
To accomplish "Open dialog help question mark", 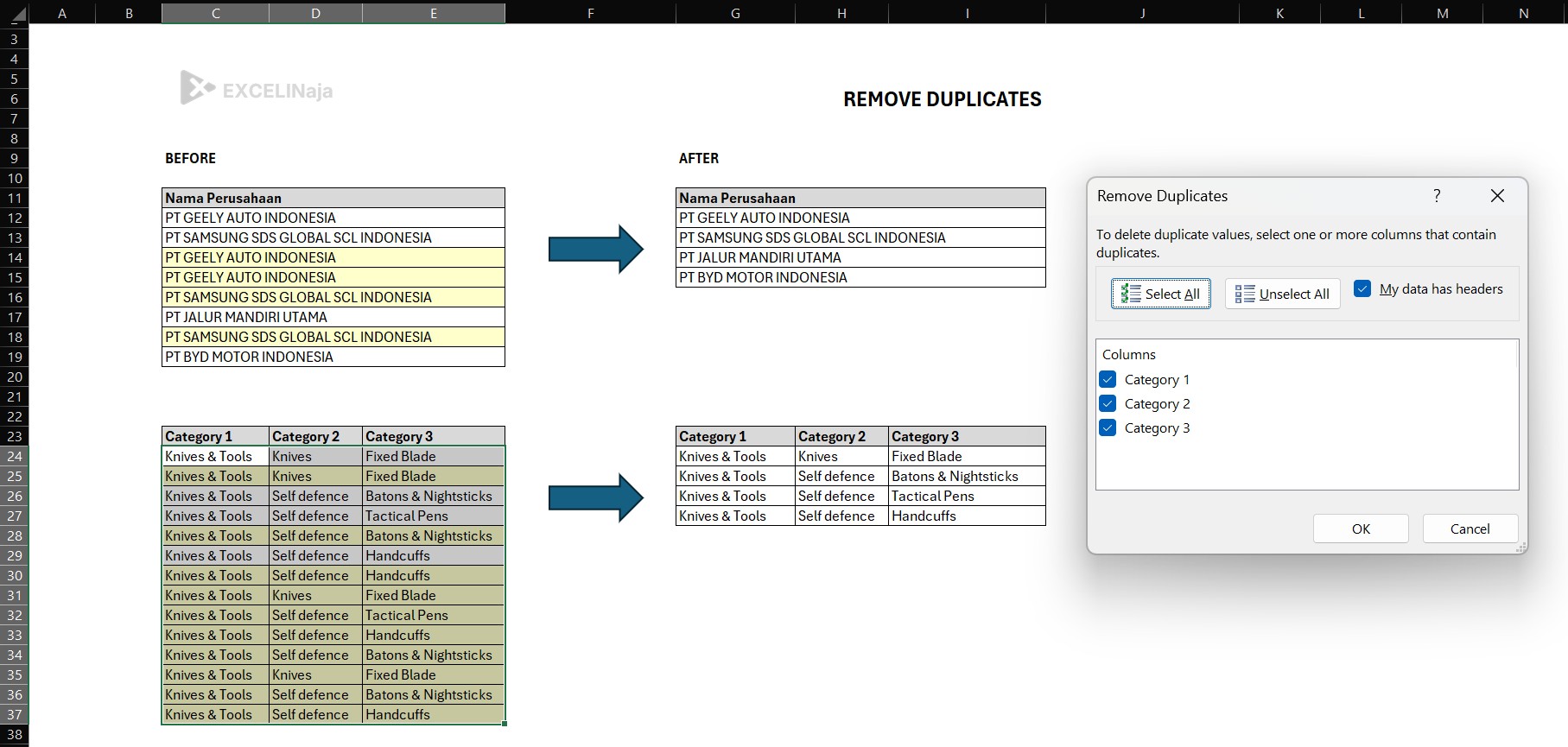I will tap(1437, 196).
